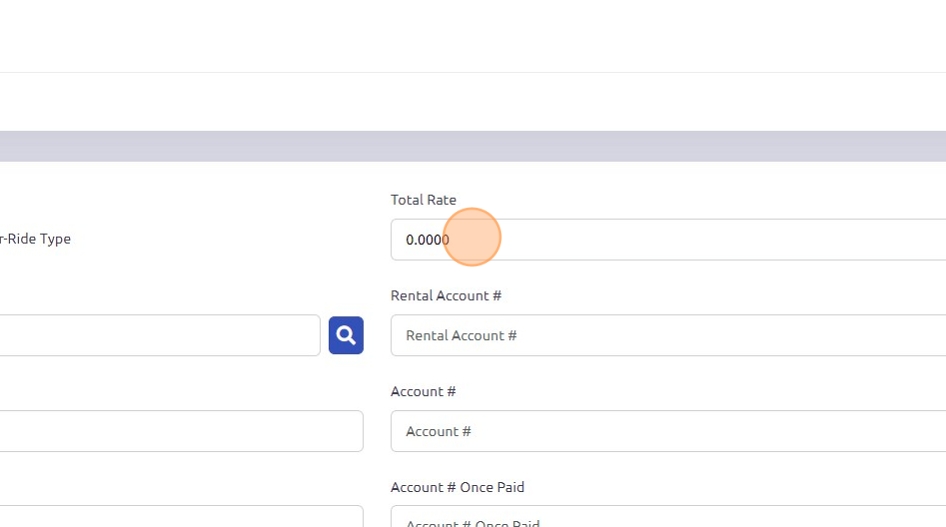The width and height of the screenshot is (946, 527).
Task: Click the left input across from Account #
Action: [181, 431]
